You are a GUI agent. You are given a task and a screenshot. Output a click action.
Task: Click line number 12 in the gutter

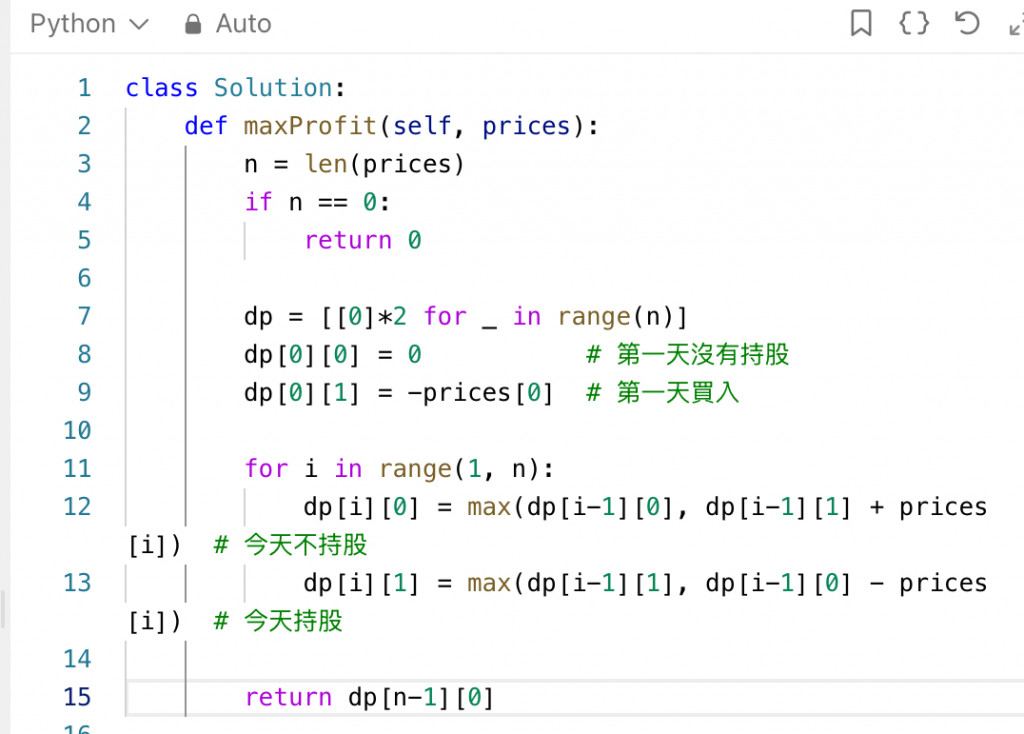tap(77, 506)
